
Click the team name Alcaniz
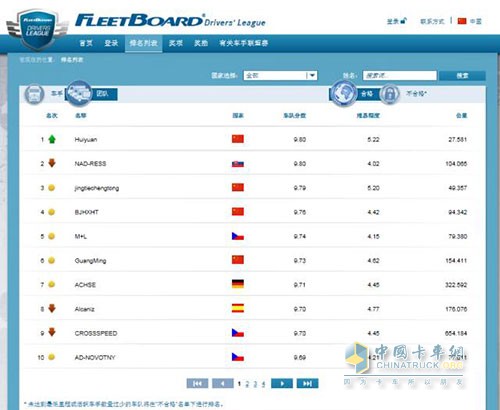85,309
